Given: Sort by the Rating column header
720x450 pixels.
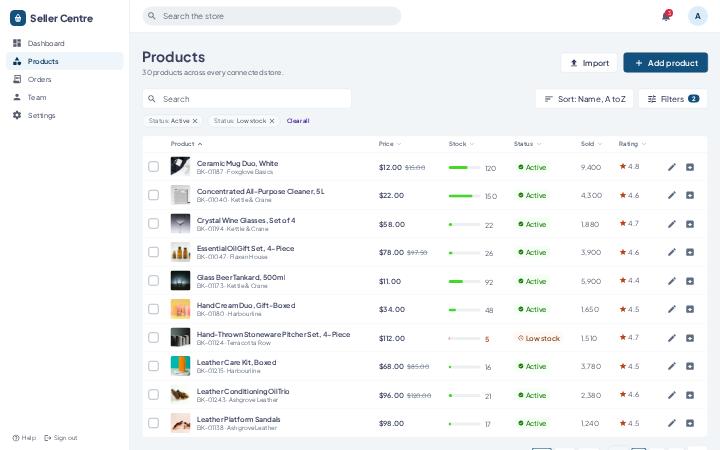Looking at the screenshot, I should point(632,144).
